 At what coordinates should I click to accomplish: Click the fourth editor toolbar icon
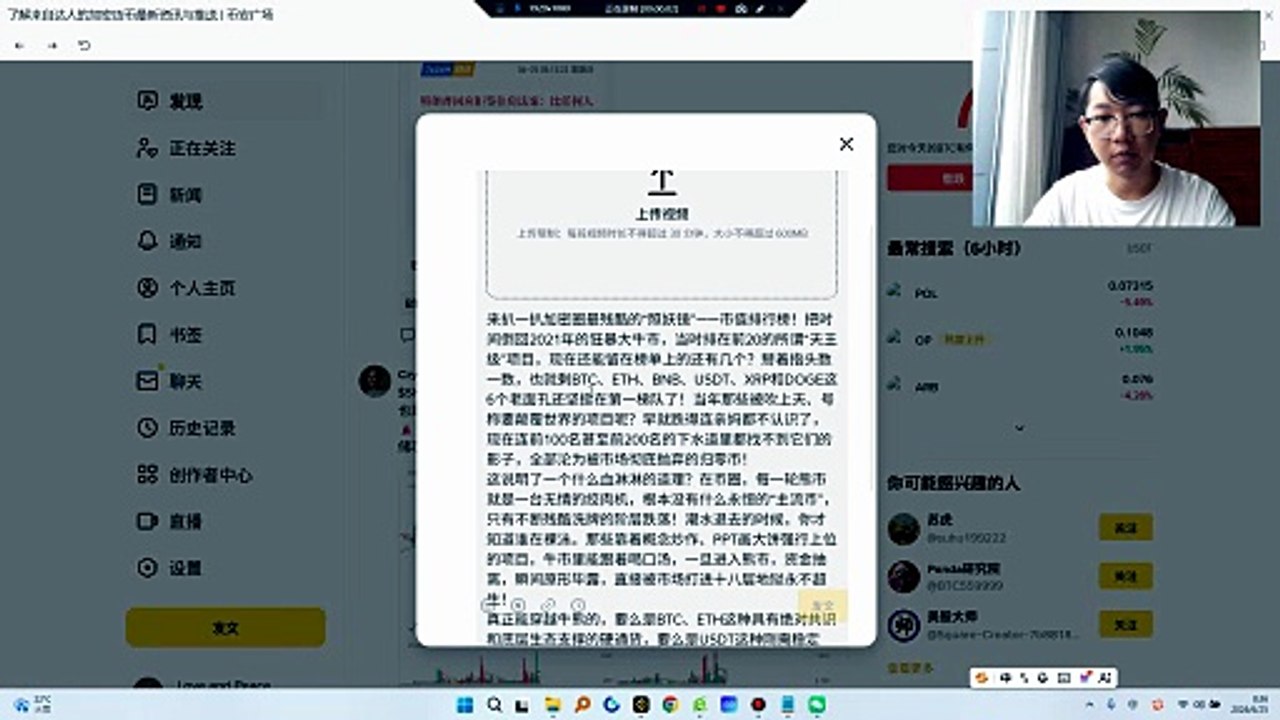(x=578, y=605)
